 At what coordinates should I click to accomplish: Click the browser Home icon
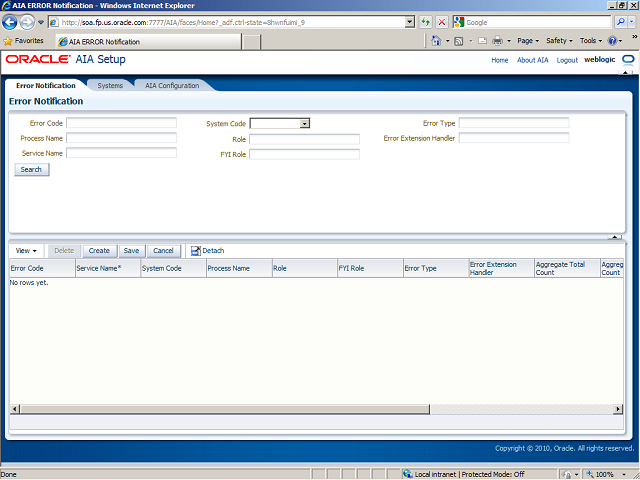tap(437, 41)
